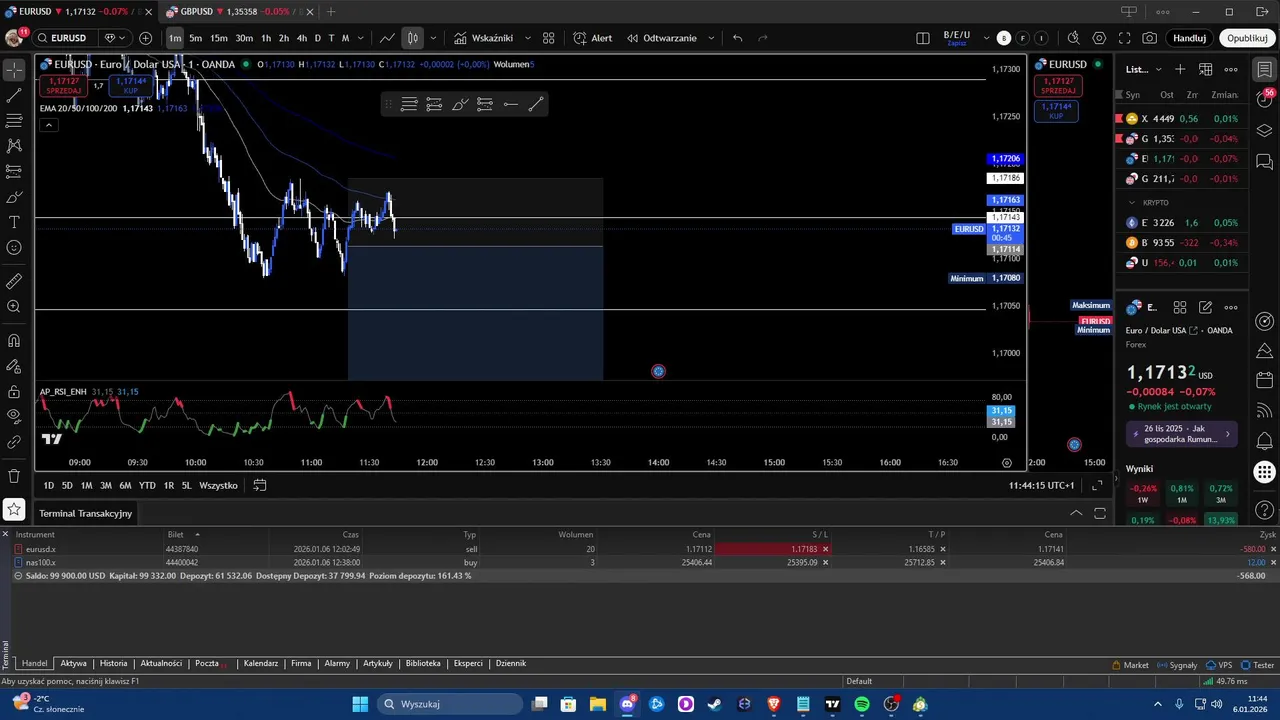This screenshot has height=720, width=1280.
Task: Select the YTD date range
Action: click(147, 485)
